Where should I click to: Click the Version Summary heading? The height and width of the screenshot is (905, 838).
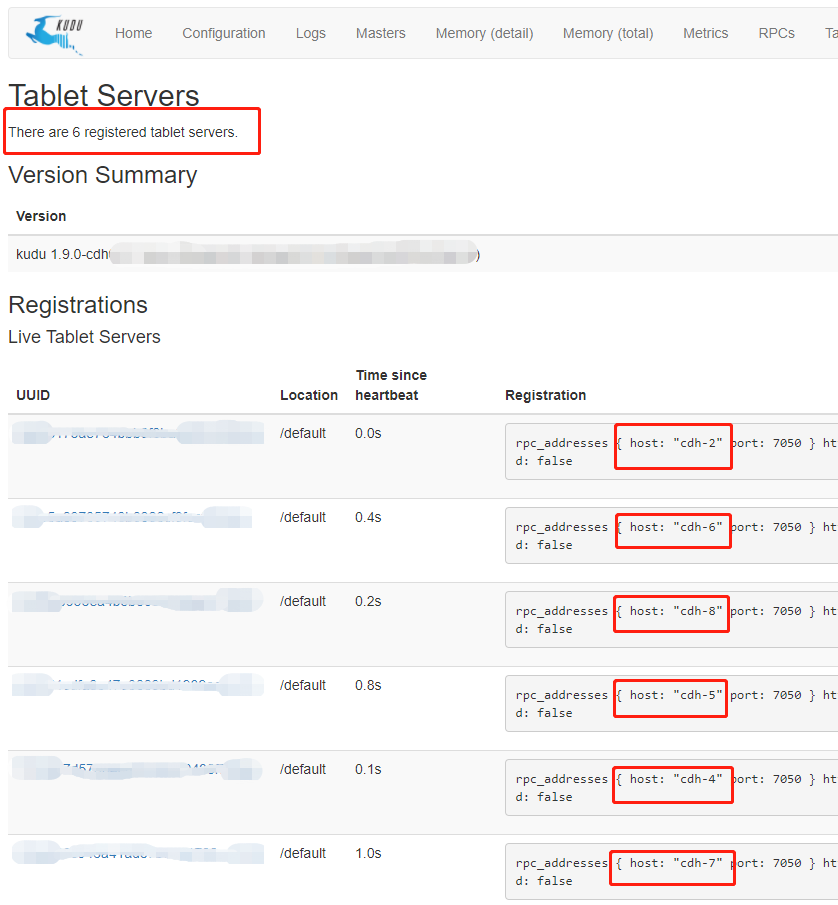[103, 175]
